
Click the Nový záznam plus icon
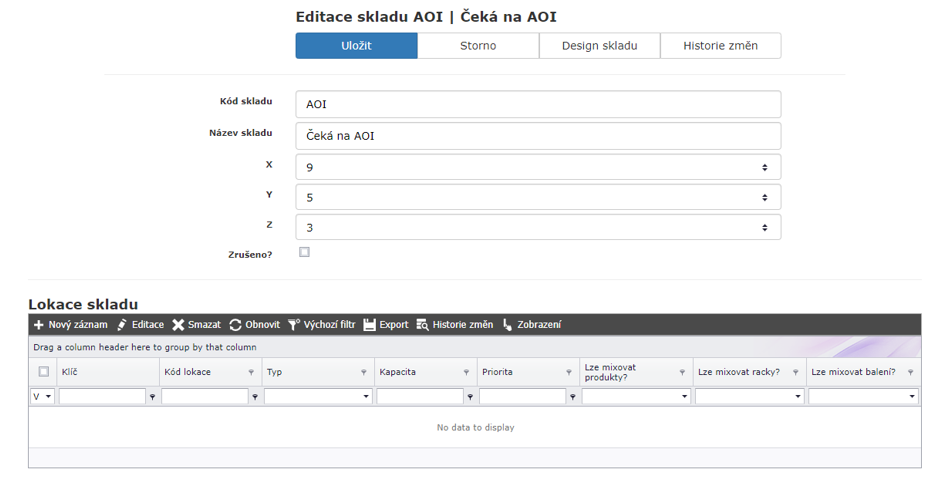point(39,325)
